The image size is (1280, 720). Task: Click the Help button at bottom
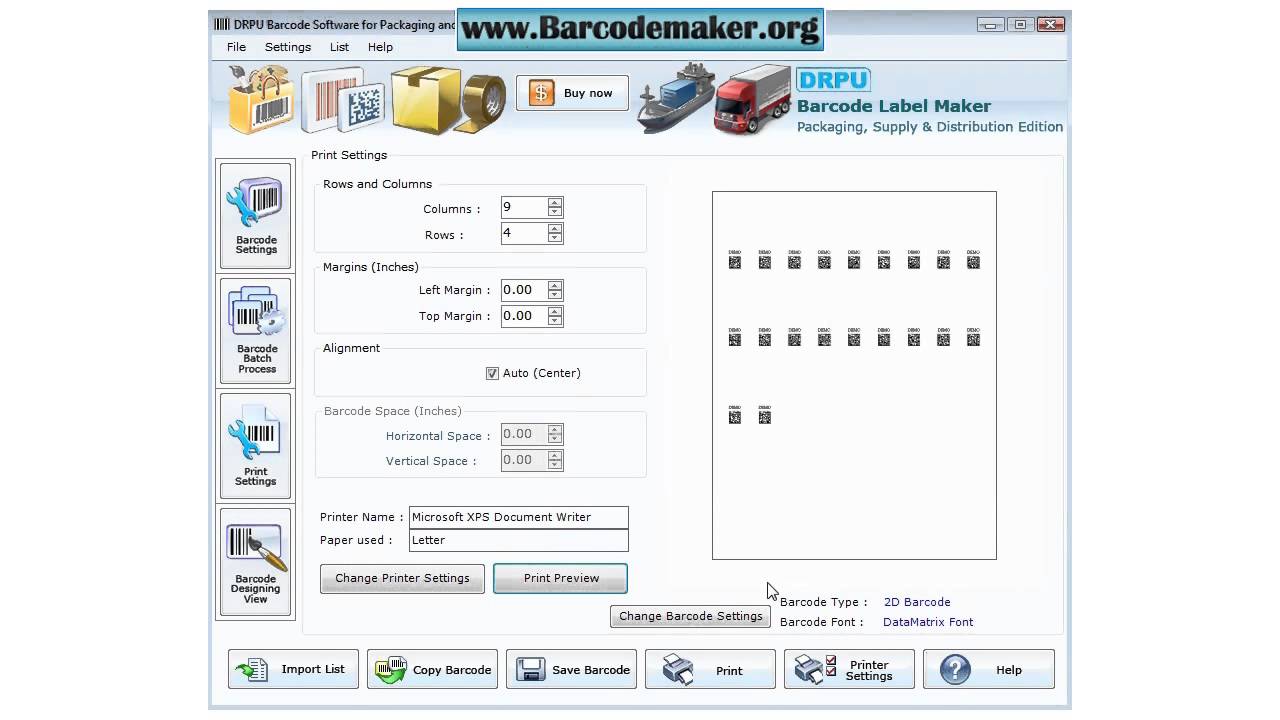pyautogui.click(x=988, y=669)
